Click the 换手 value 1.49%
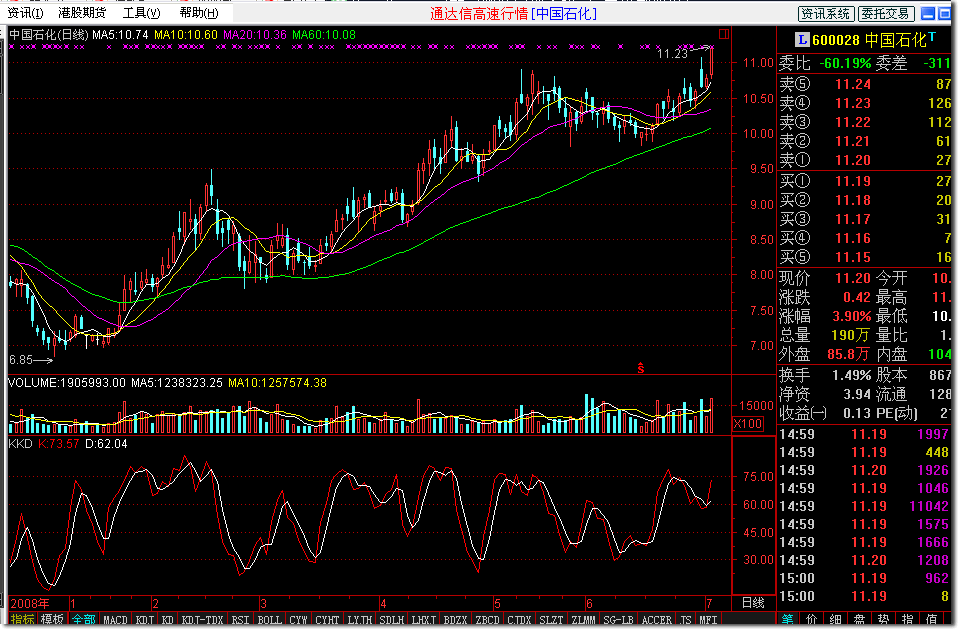This screenshot has height=631, width=961. tap(852, 375)
